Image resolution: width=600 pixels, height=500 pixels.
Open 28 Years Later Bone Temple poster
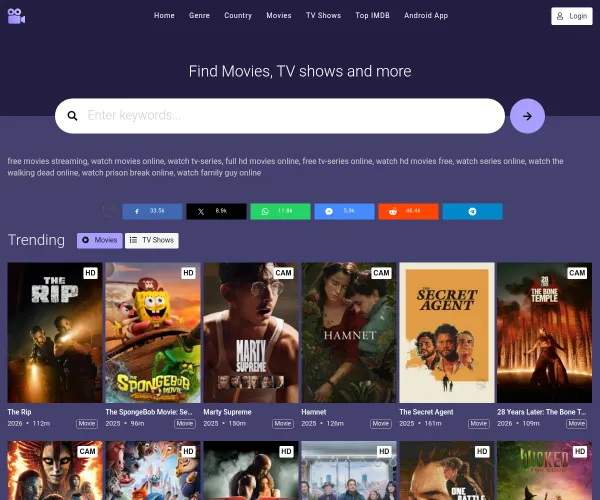pyautogui.click(x=545, y=332)
